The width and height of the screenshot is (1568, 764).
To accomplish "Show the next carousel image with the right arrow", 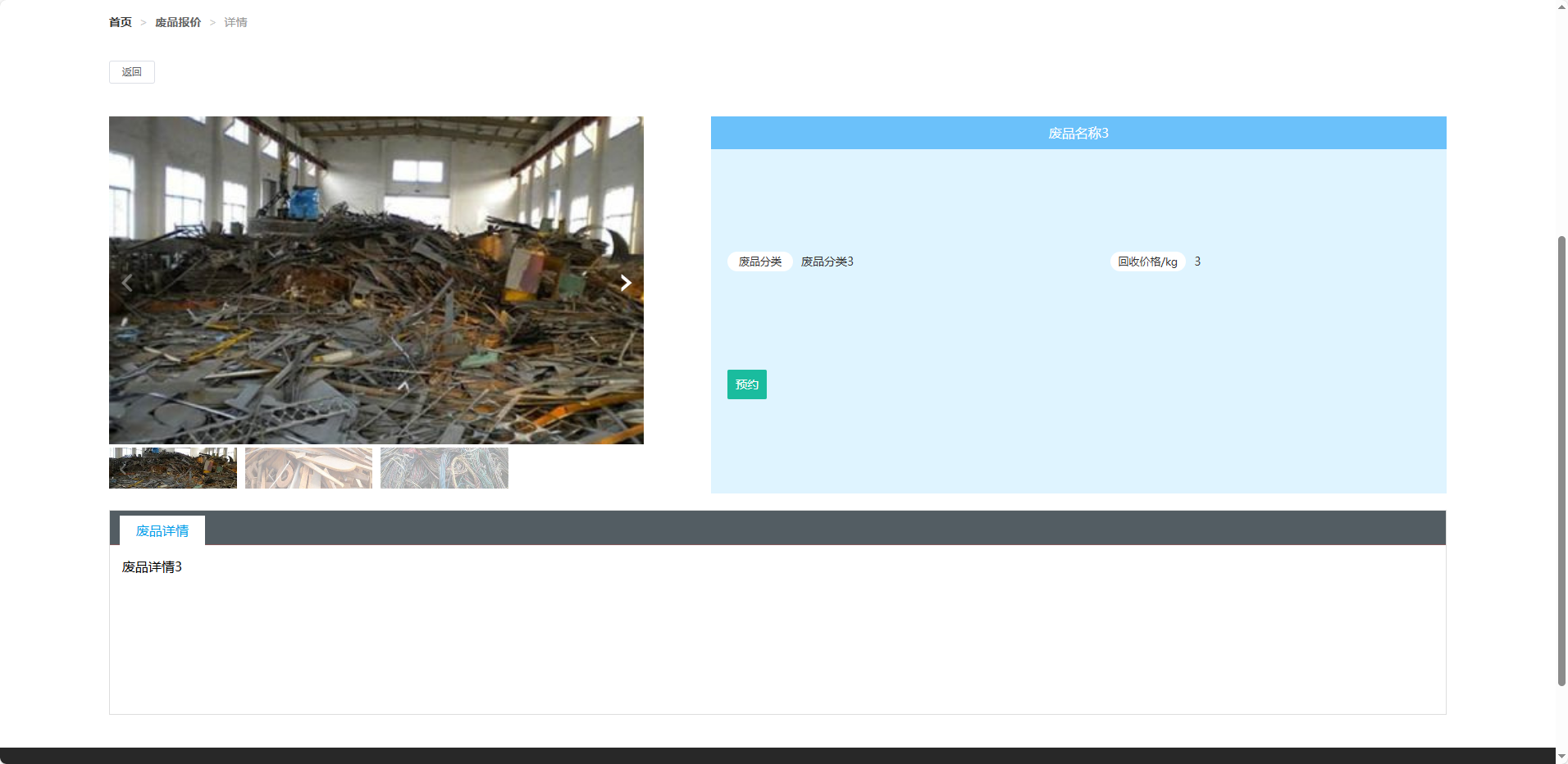I will [x=625, y=283].
